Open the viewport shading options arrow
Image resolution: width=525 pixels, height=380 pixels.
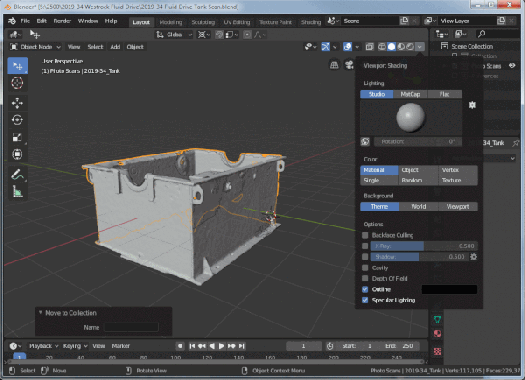pos(420,47)
